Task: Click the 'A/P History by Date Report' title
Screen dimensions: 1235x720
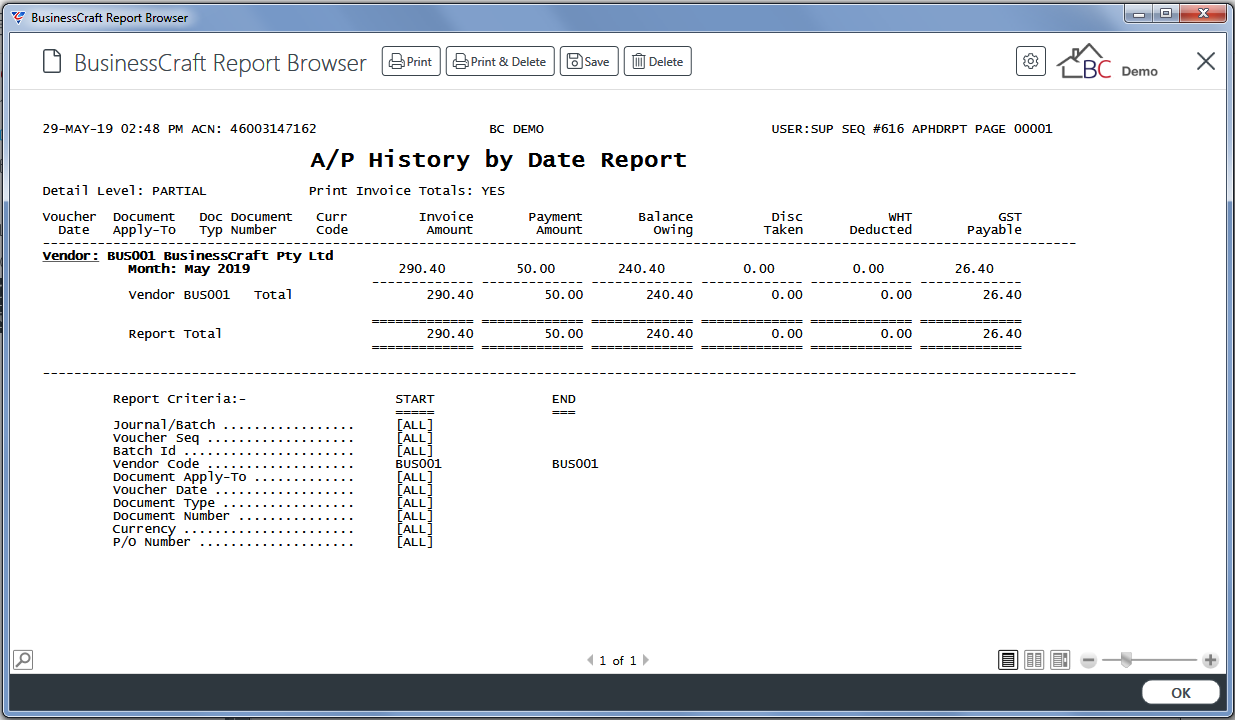Action: [x=498, y=160]
